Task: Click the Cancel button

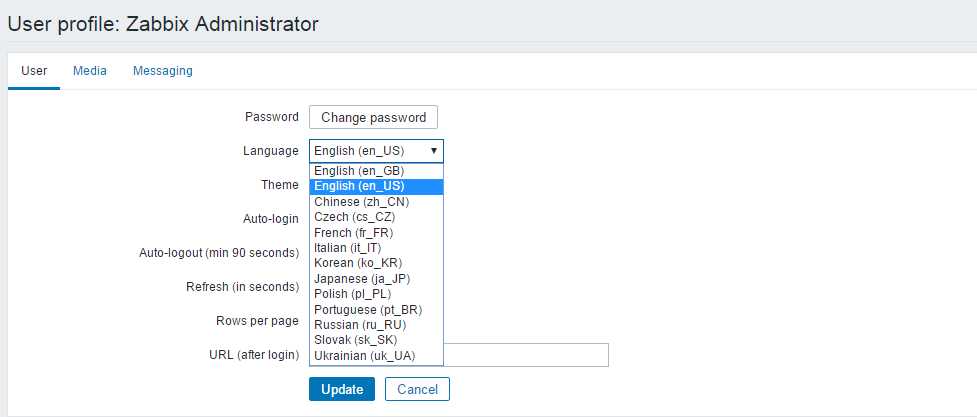Action: [x=417, y=390]
